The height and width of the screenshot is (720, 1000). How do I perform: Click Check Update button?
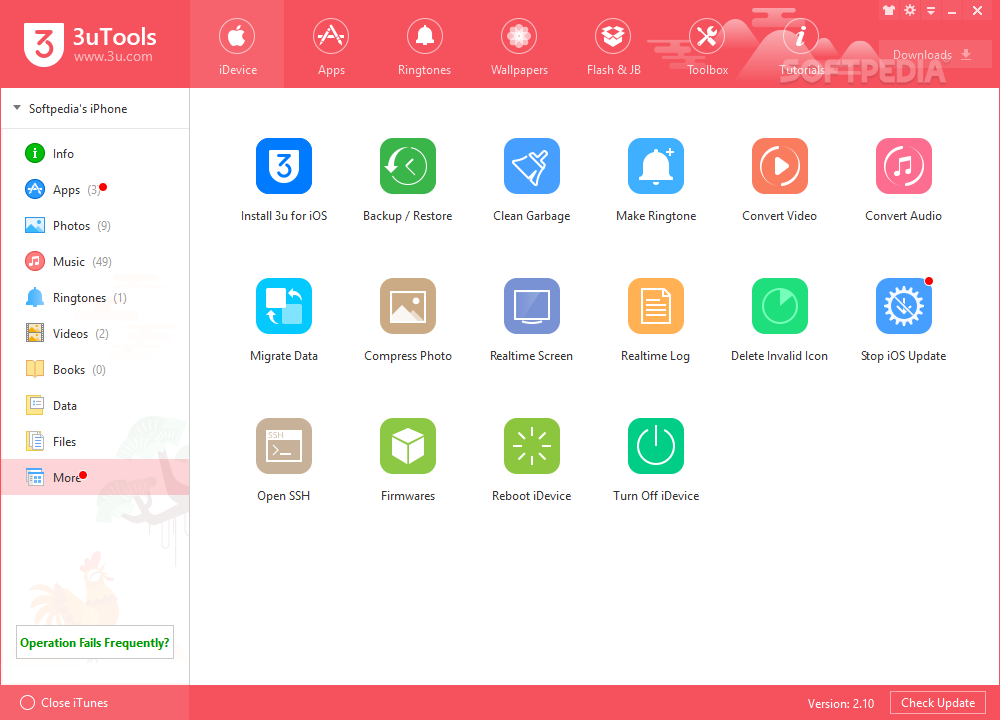(x=938, y=703)
